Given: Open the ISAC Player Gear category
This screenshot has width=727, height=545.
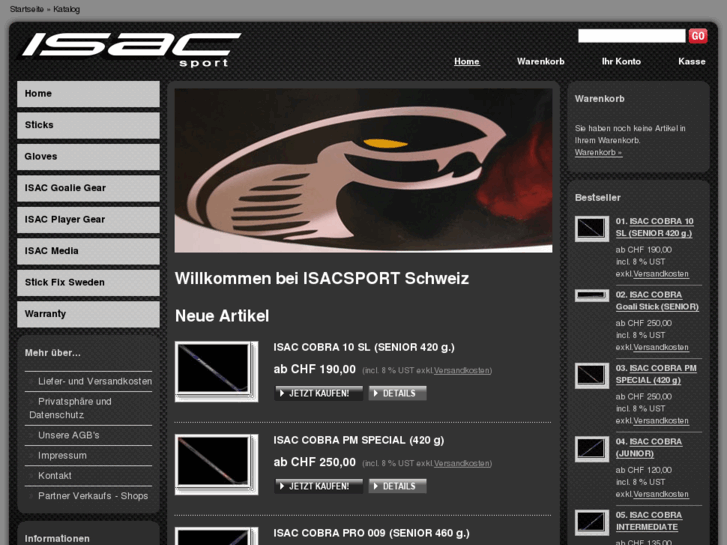Looking at the screenshot, I should pyautogui.click(x=88, y=220).
